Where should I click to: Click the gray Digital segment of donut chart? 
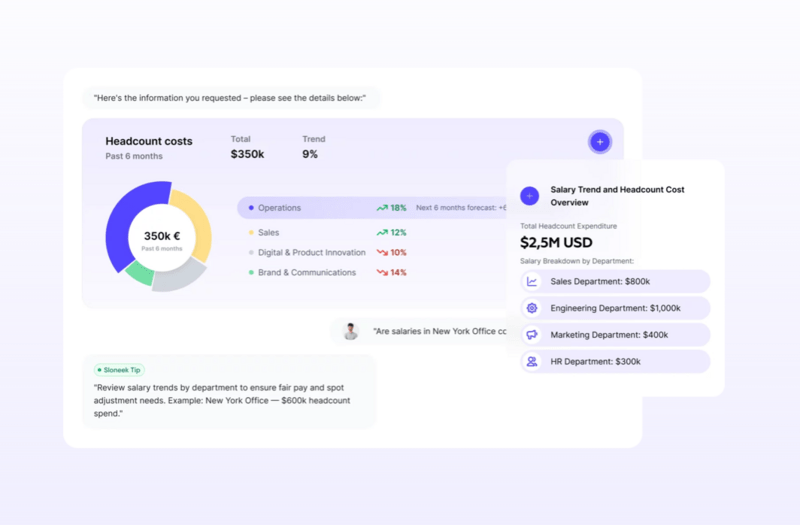(179, 278)
